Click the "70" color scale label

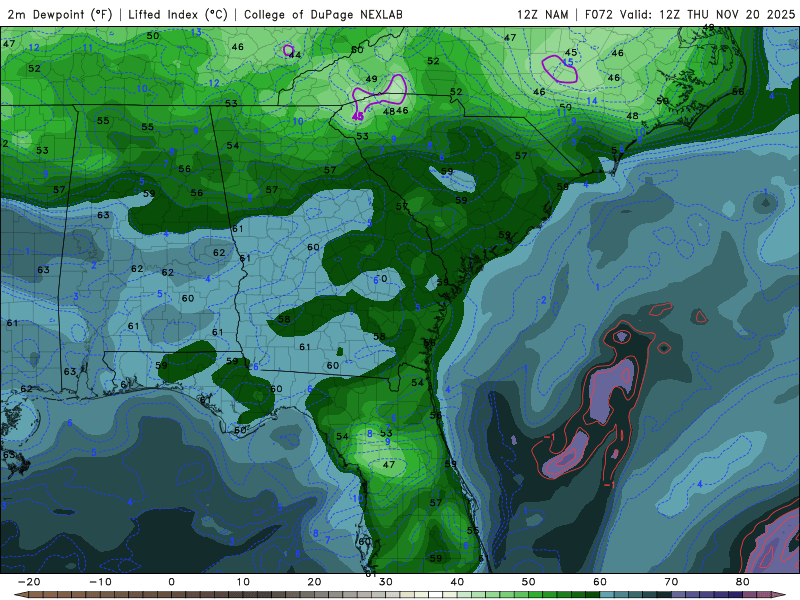coord(671,582)
